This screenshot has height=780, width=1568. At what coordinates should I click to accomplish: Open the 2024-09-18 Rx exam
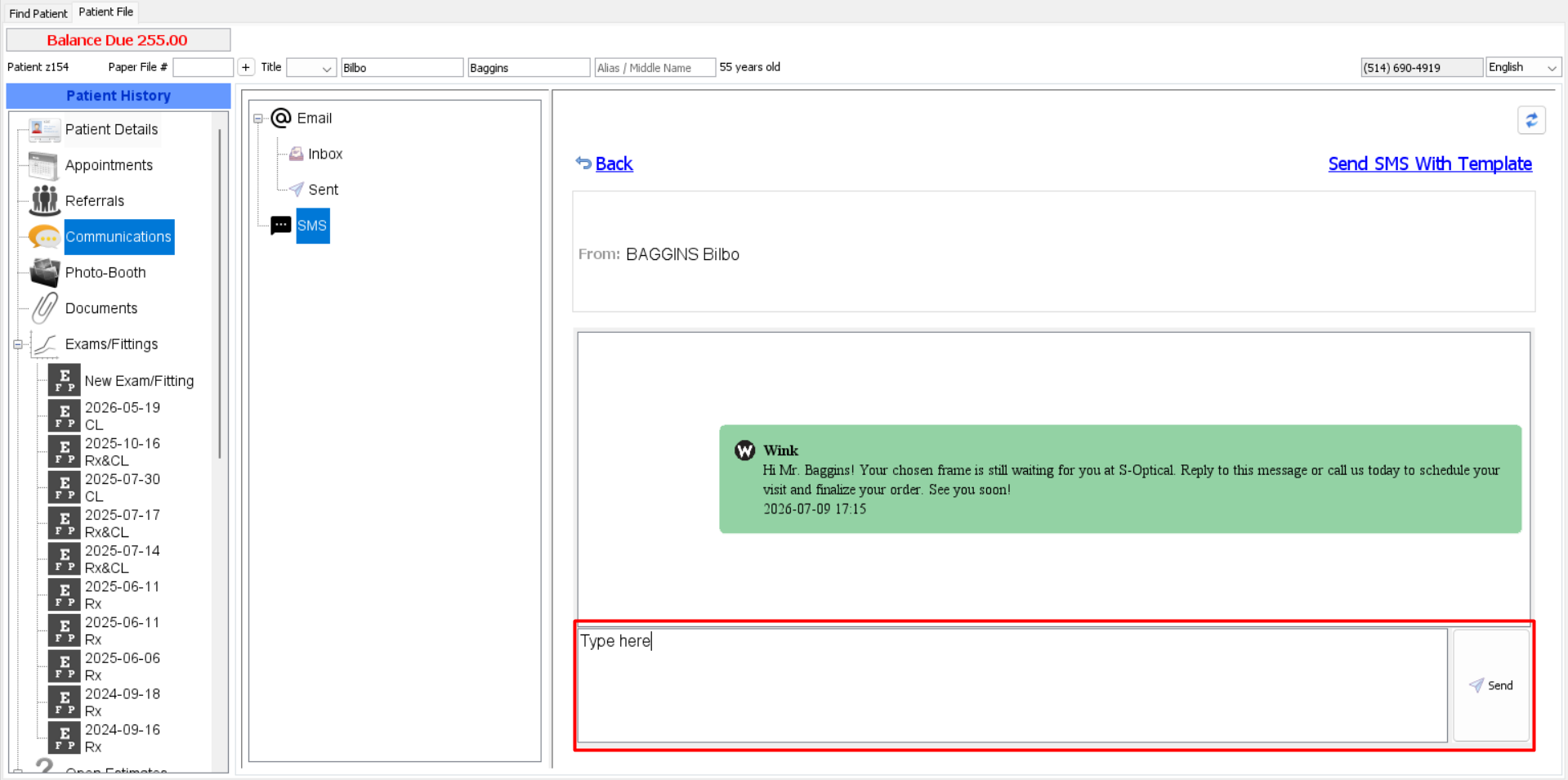click(123, 702)
